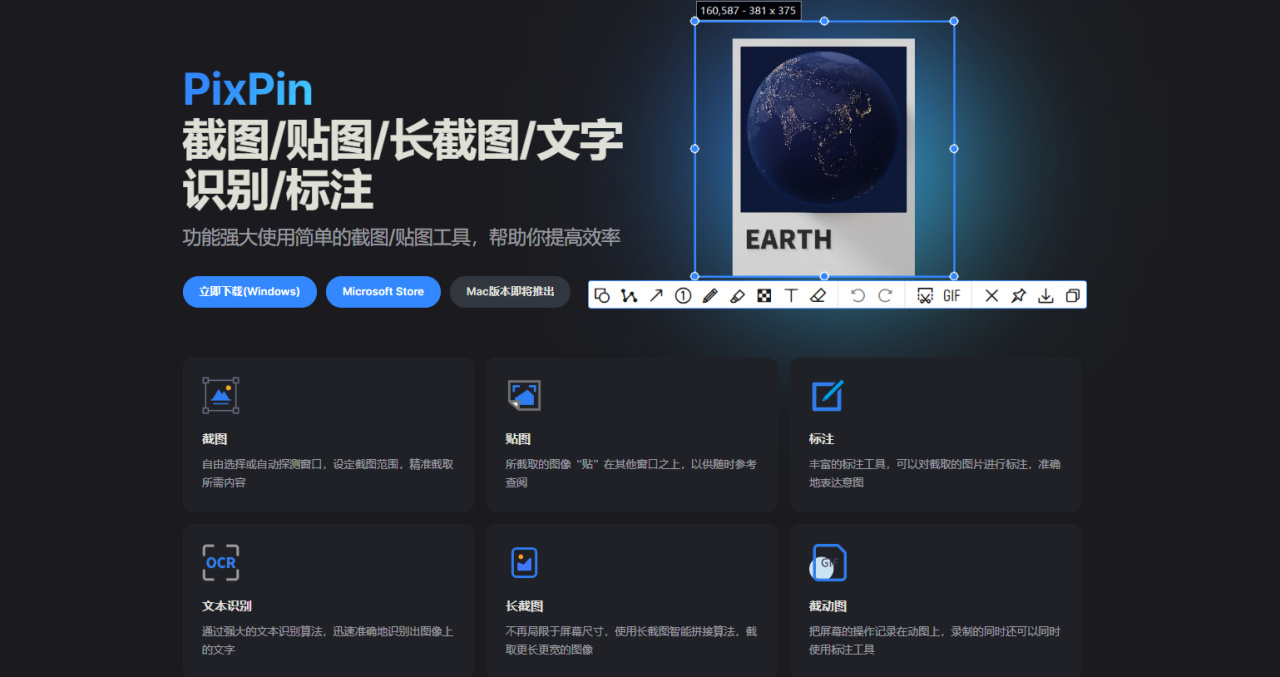1280x677 pixels.
Task: Copy screenshot to clipboard icon
Action: pyautogui.click(x=1072, y=295)
